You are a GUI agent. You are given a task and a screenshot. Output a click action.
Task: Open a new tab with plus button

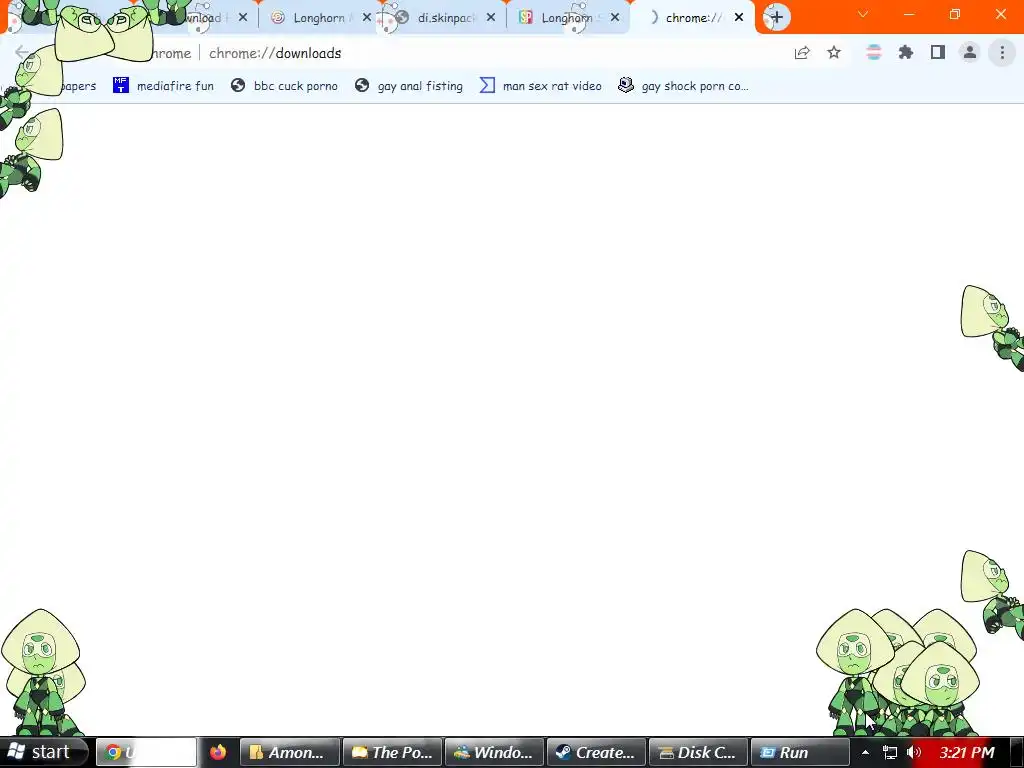(776, 17)
